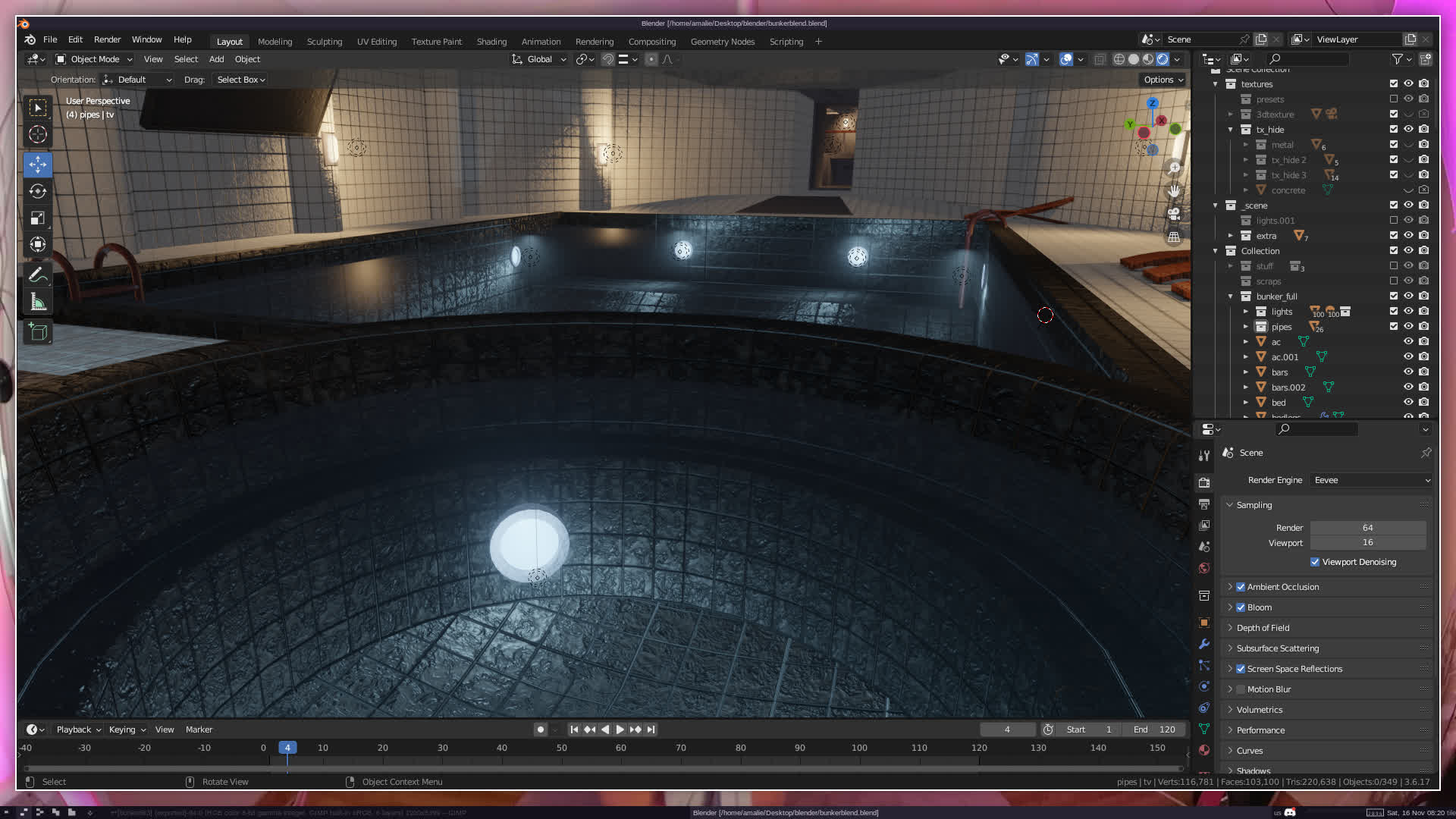Activate the Annotate pencil tool
Image resolution: width=1456 pixels, height=819 pixels.
[38, 275]
